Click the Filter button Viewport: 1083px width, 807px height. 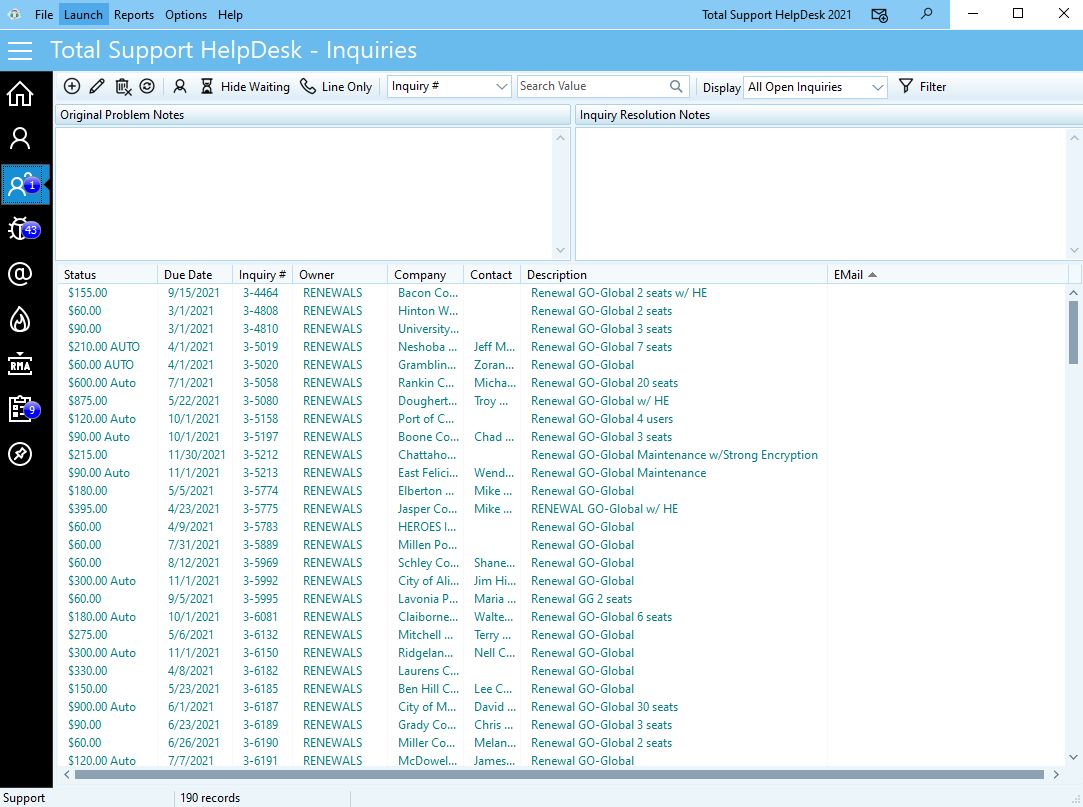click(923, 86)
